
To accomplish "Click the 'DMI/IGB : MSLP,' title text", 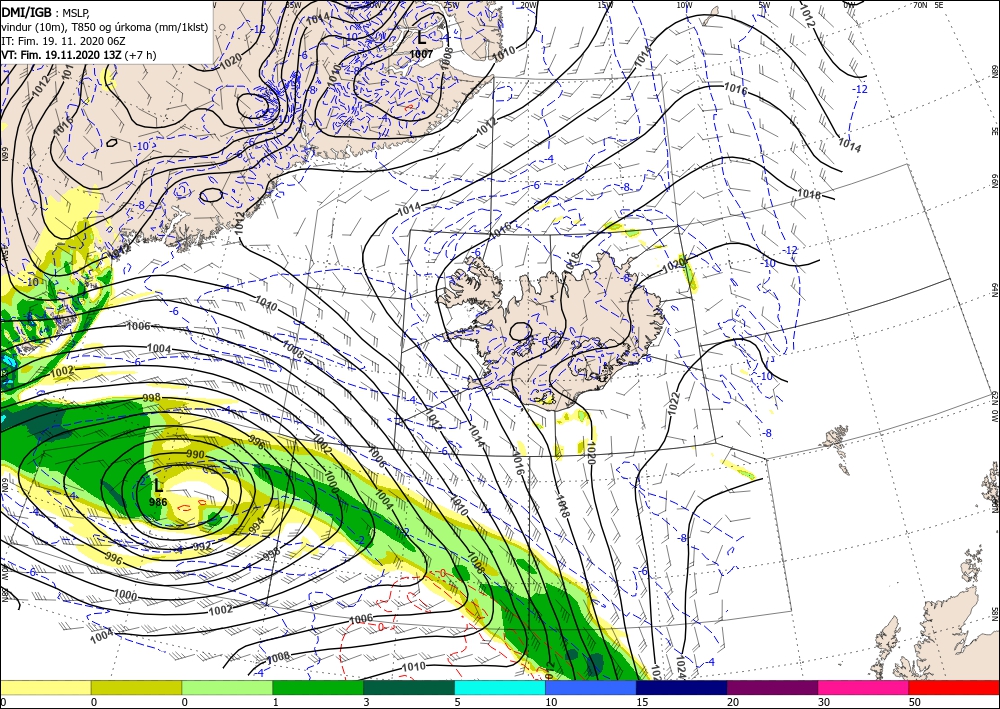I will [x=45, y=13].
